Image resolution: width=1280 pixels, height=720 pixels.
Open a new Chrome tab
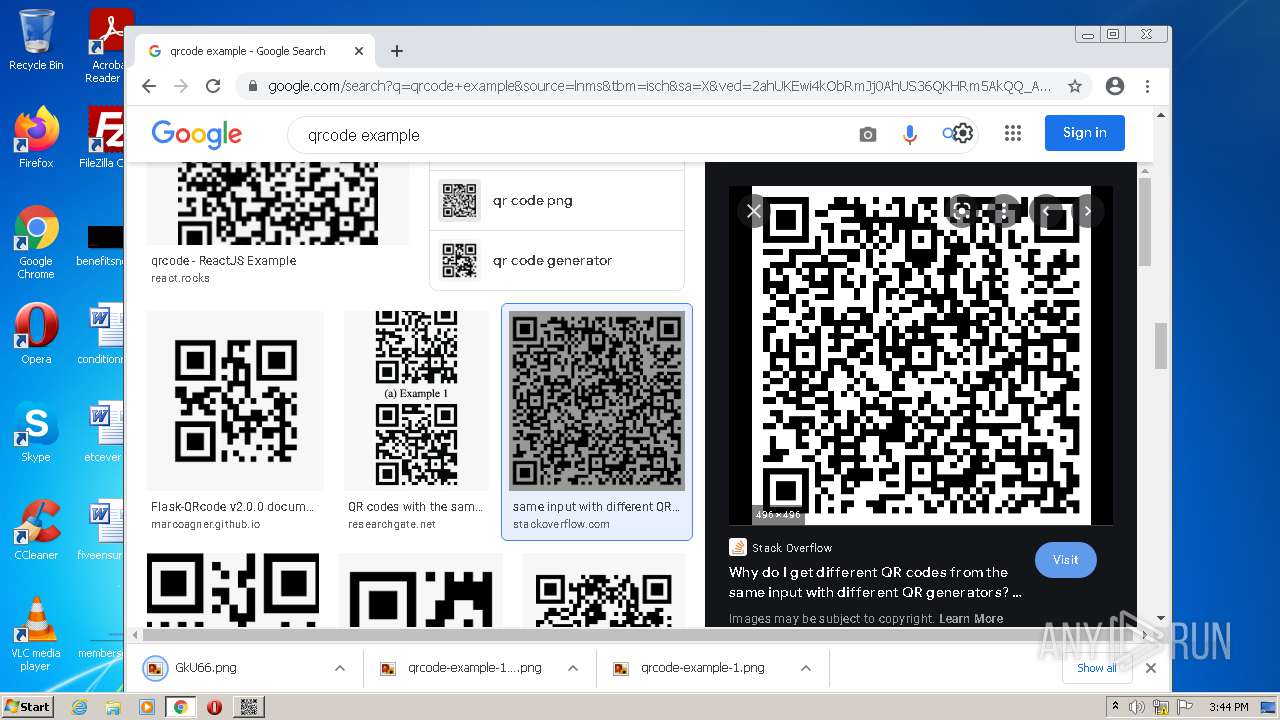pos(397,51)
